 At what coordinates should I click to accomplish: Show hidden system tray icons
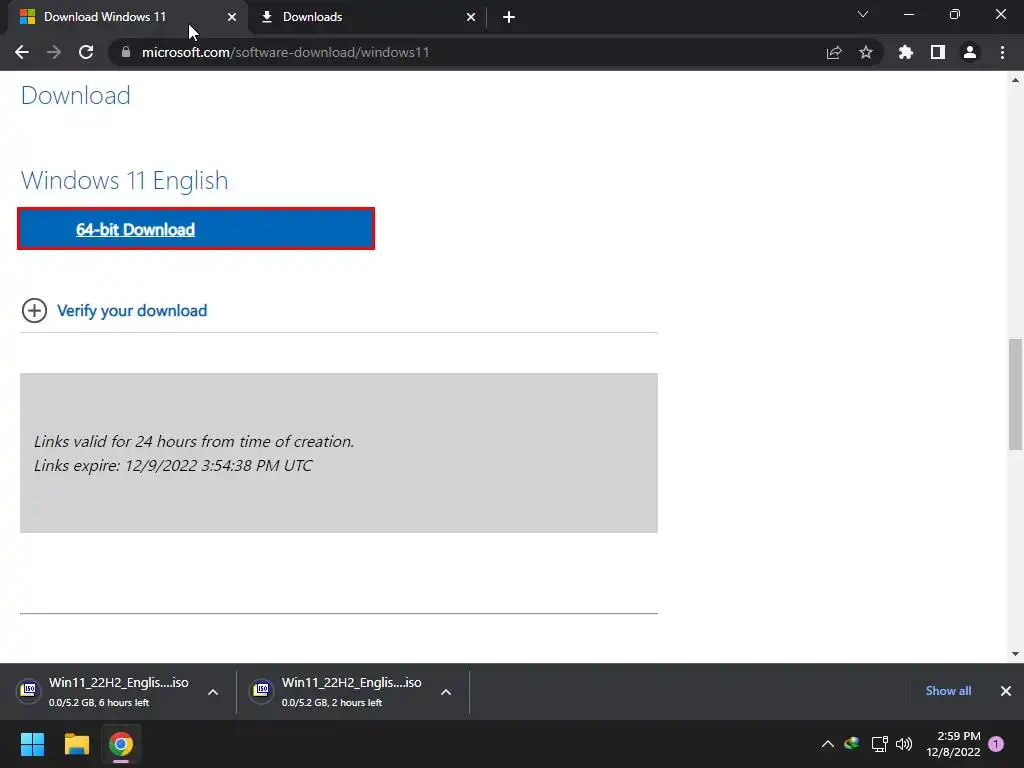827,744
